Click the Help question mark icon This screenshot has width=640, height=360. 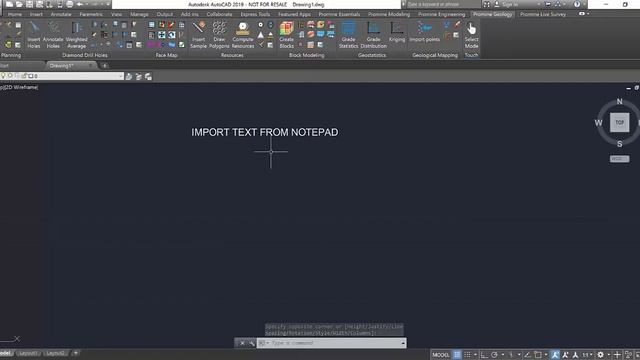click(577, 4)
